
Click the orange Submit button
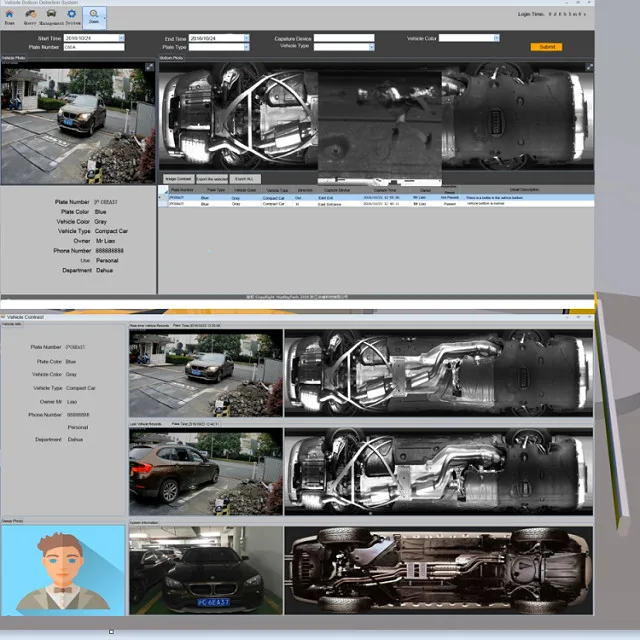point(546,47)
